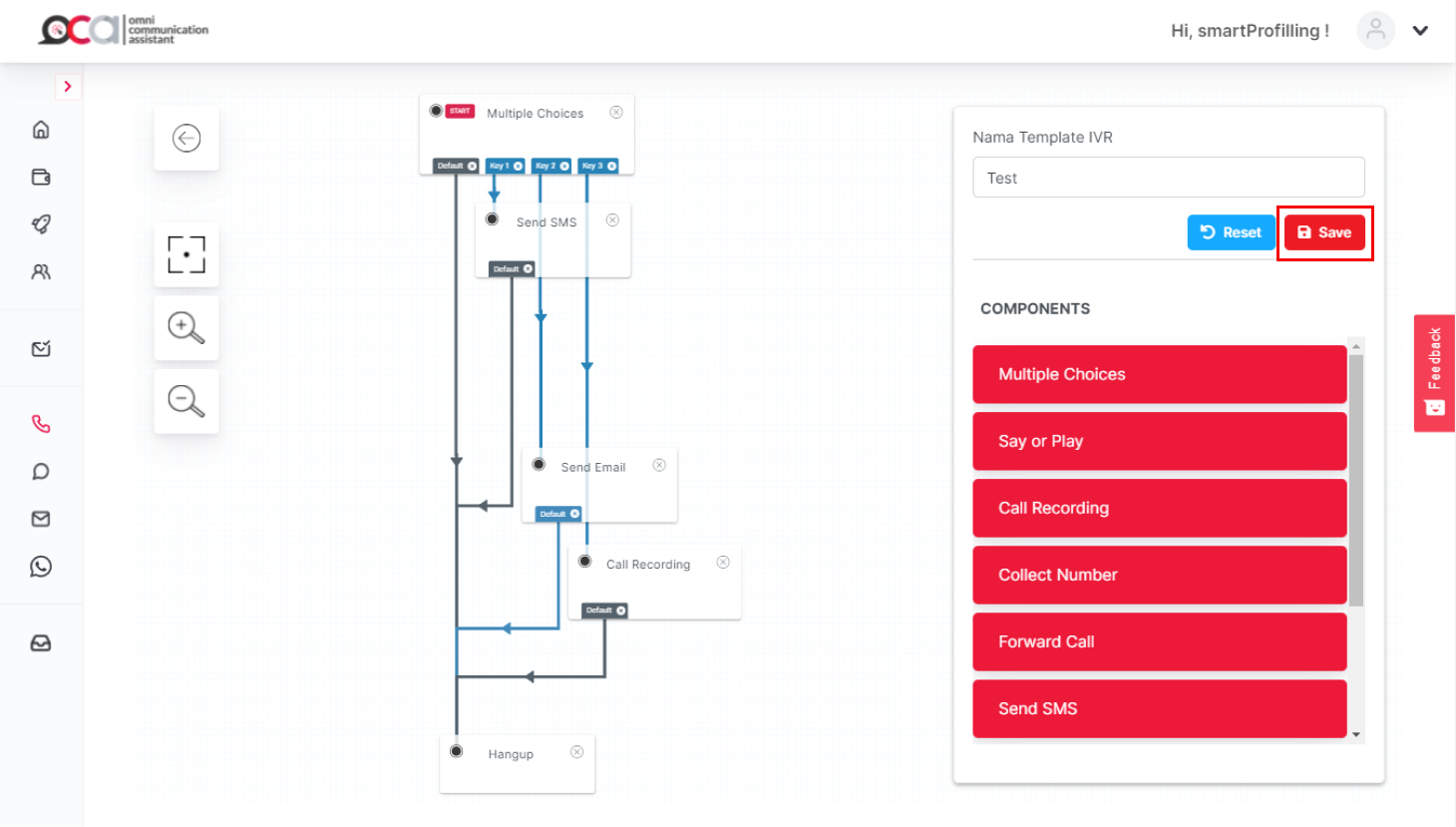Image resolution: width=1456 pixels, height=827 pixels.
Task: Add a Say or Play component
Action: point(1159,441)
